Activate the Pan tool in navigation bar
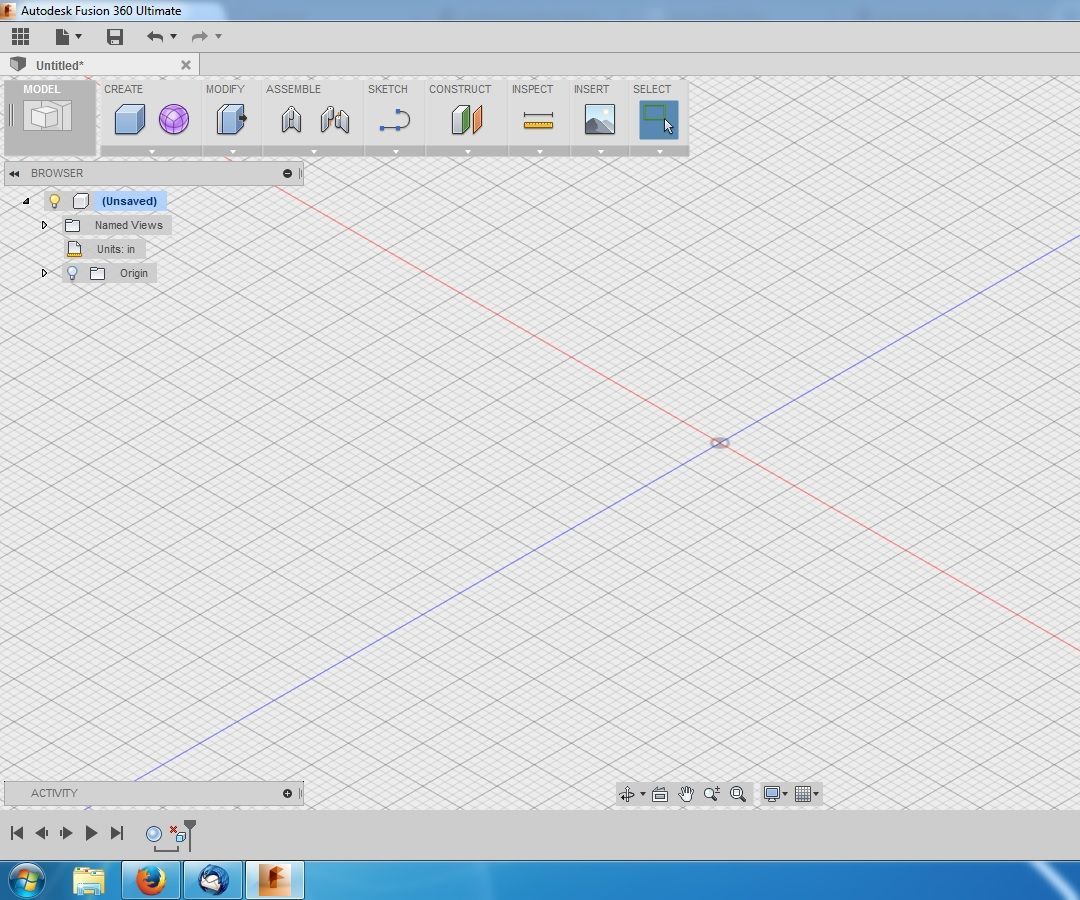This screenshot has height=900, width=1080. [x=687, y=793]
